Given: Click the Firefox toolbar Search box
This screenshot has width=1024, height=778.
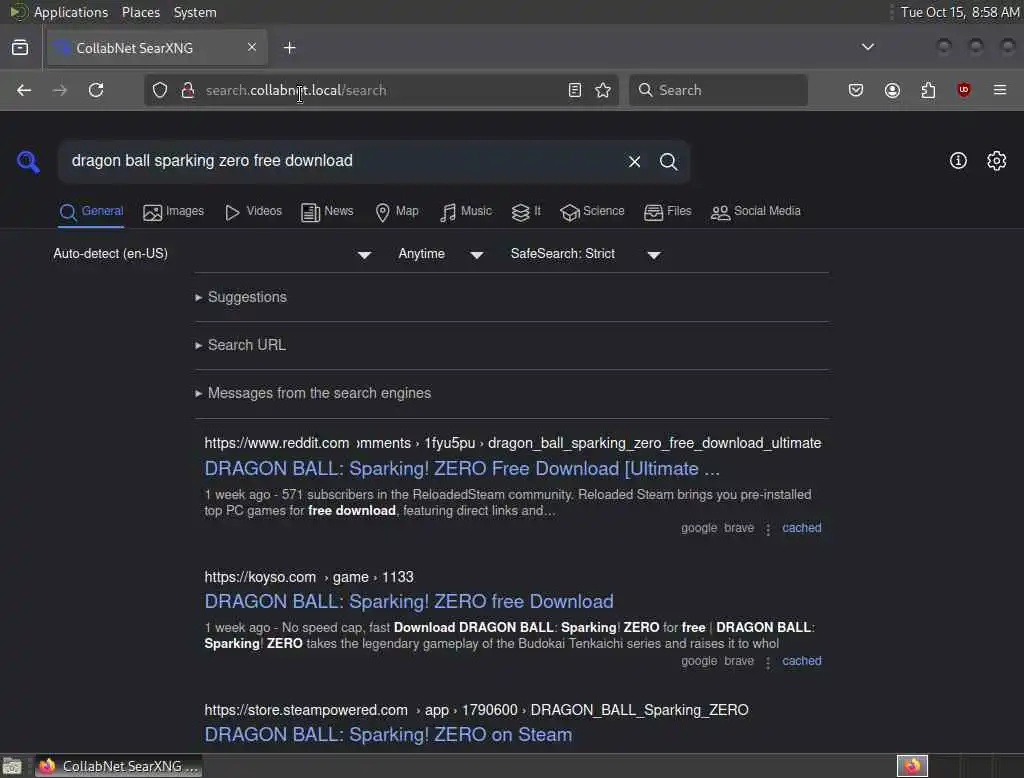Looking at the screenshot, I should pyautogui.click(x=718, y=90).
